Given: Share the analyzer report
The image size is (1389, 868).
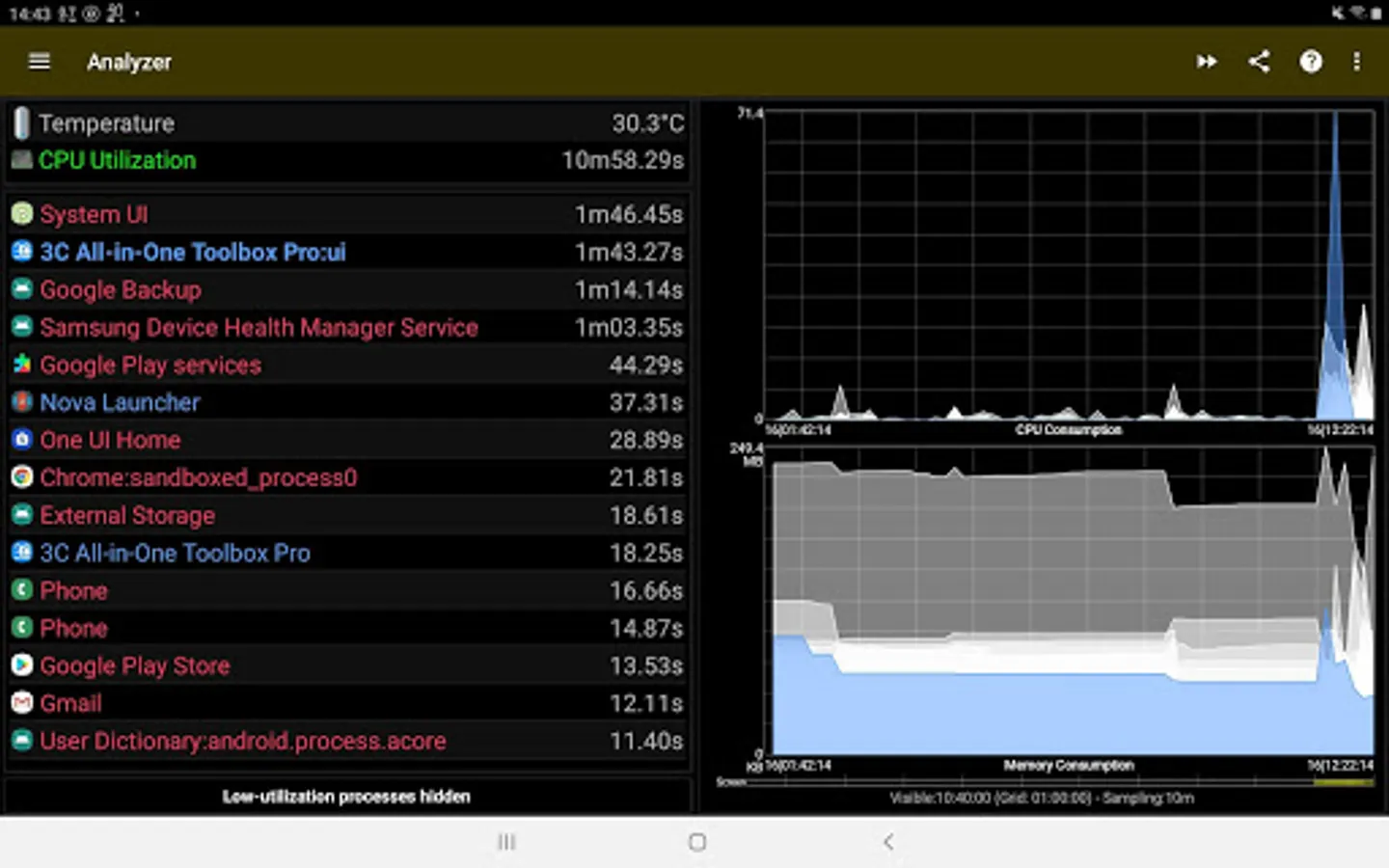Looking at the screenshot, I should pyautogui.click(x=1259, y=62).
